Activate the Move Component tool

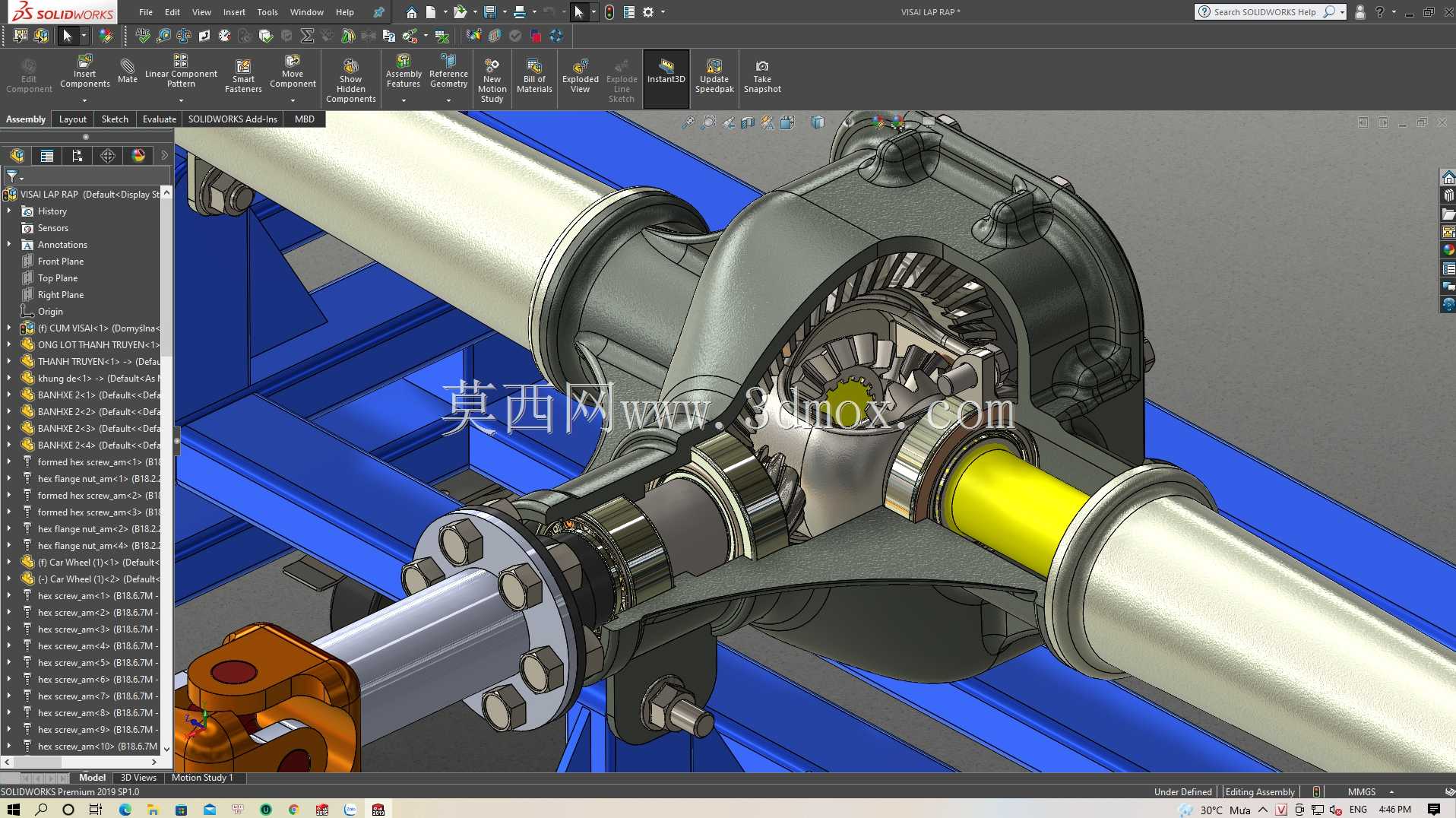tap(293, 73)
